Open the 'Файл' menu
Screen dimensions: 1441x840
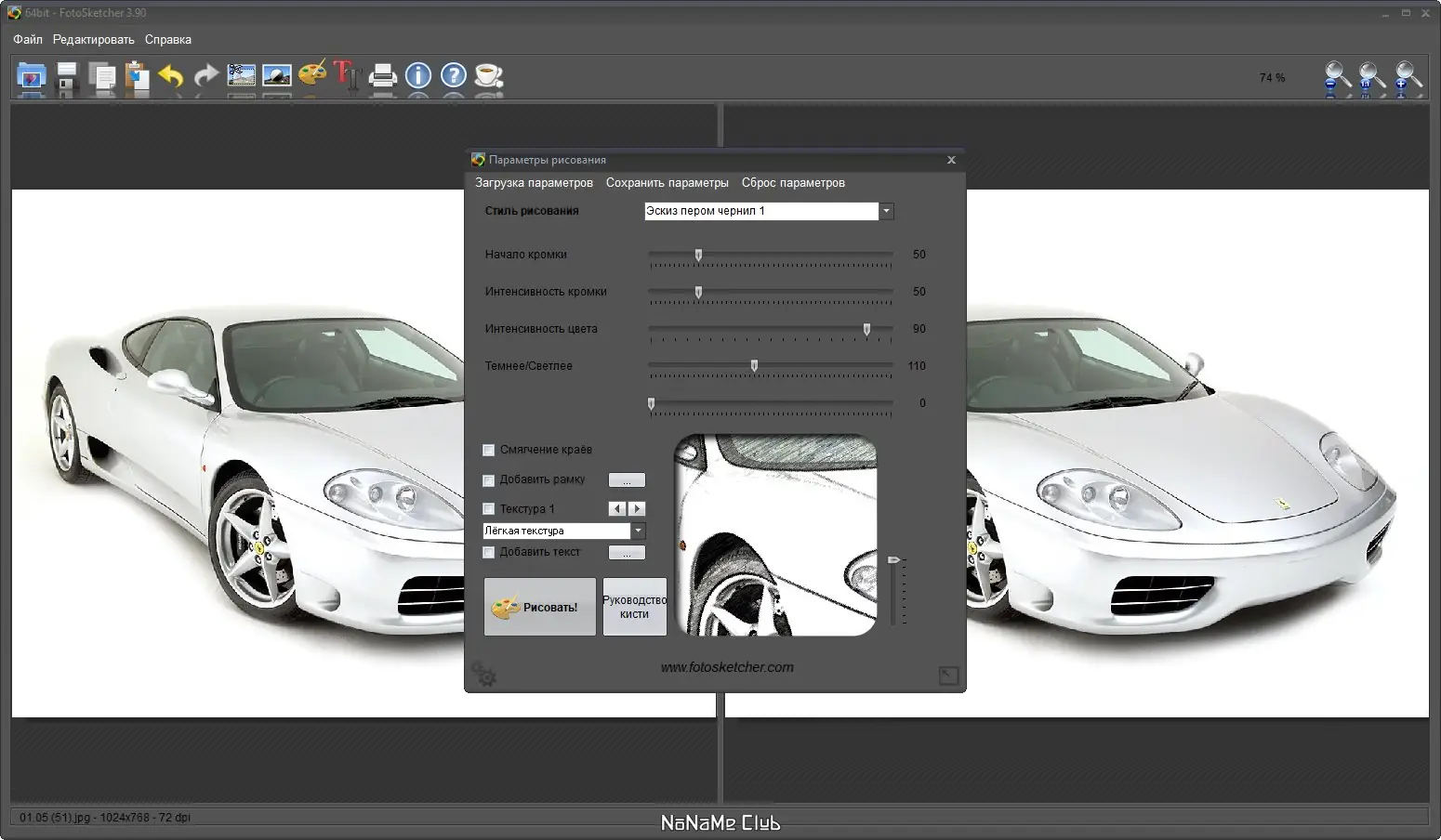tap(28, 40)
